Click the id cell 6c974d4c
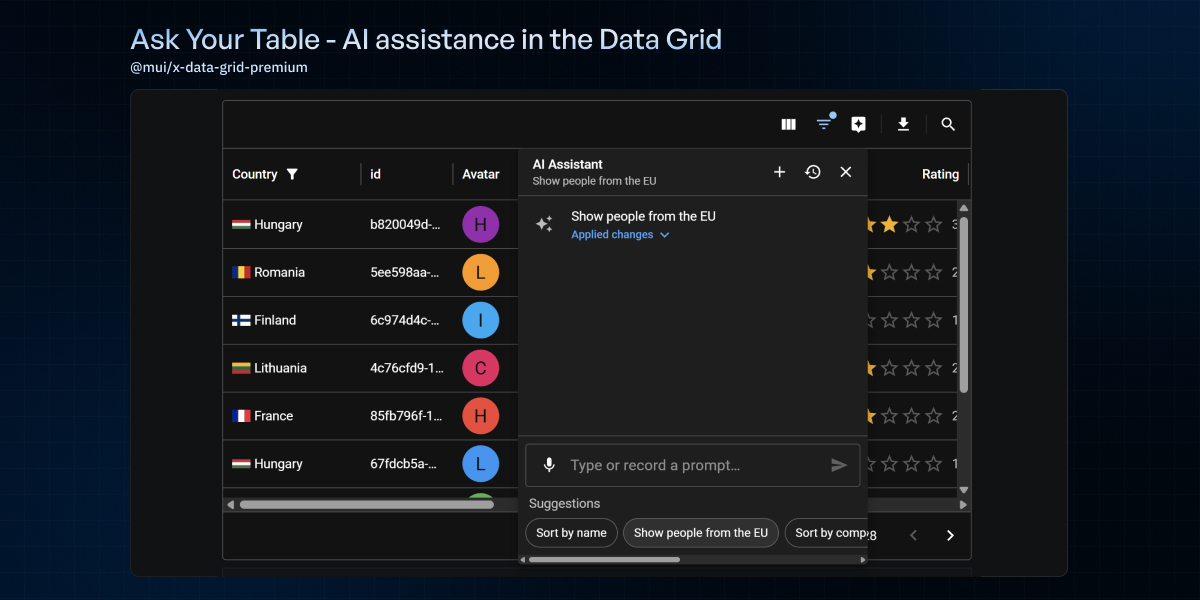The height and width of the screenshot is (600, 1200). [x=406, y=320]
